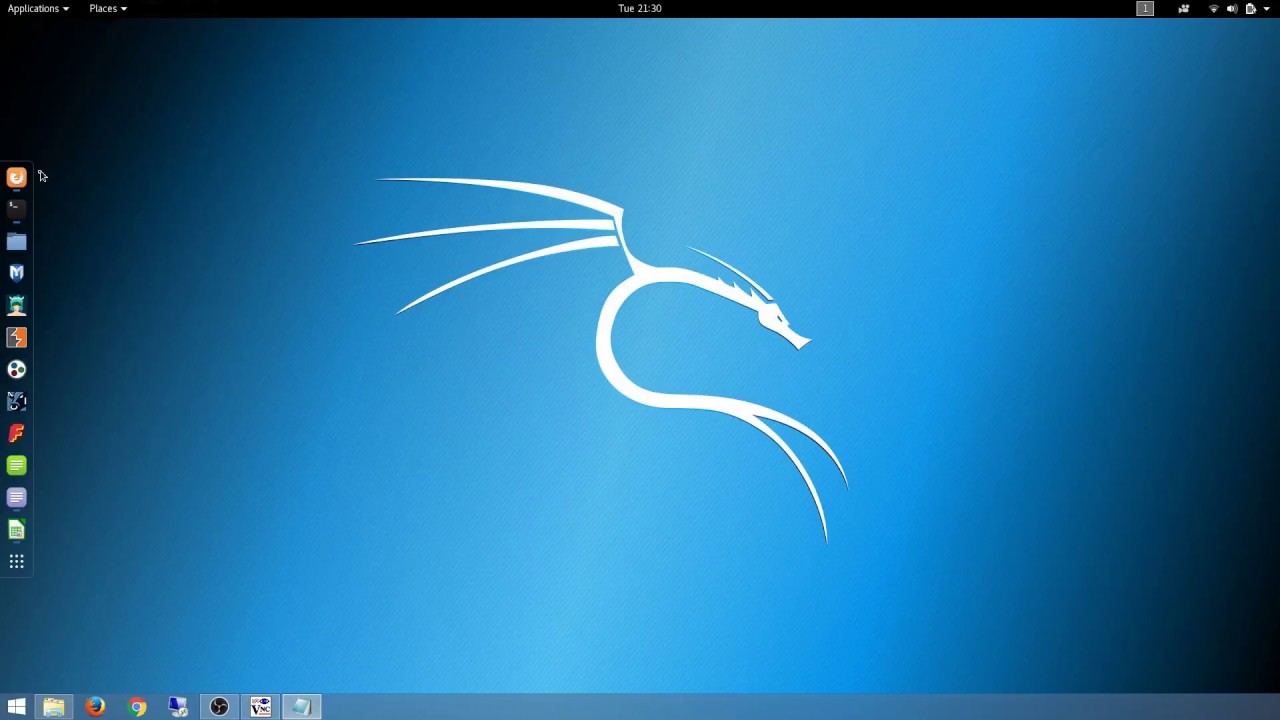Image resolution: width=1280 pixels, height=720 pixels.
Task: Select workspace indicator 1 in top bar
Action: point(1145,8)
